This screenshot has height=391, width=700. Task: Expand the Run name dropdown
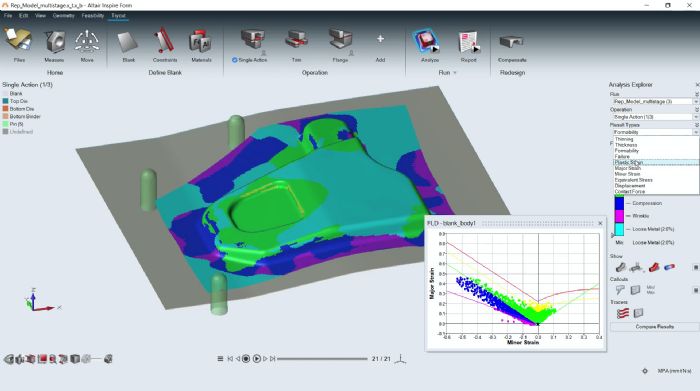tap(654, 101)
